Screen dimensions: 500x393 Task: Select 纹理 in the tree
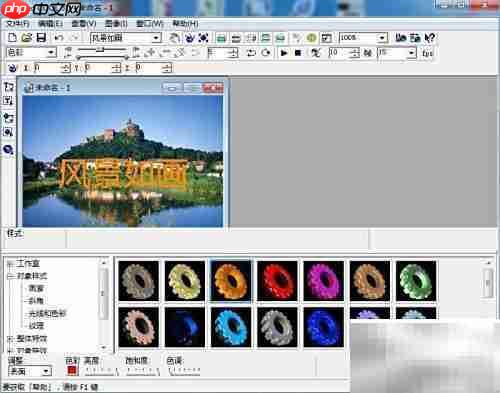pos(36,326)
